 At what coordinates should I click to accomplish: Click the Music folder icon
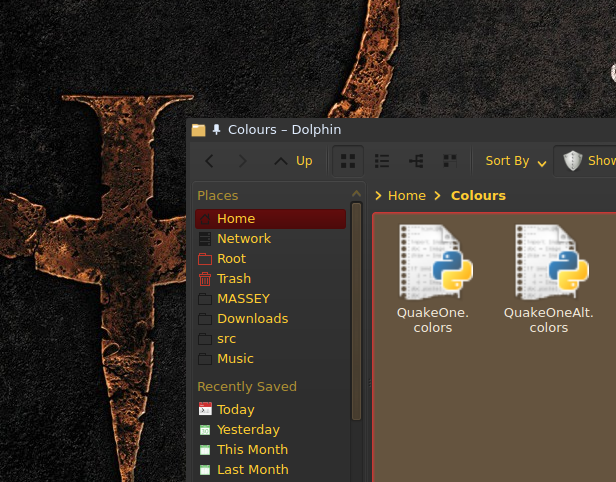[x=205, y=359]
